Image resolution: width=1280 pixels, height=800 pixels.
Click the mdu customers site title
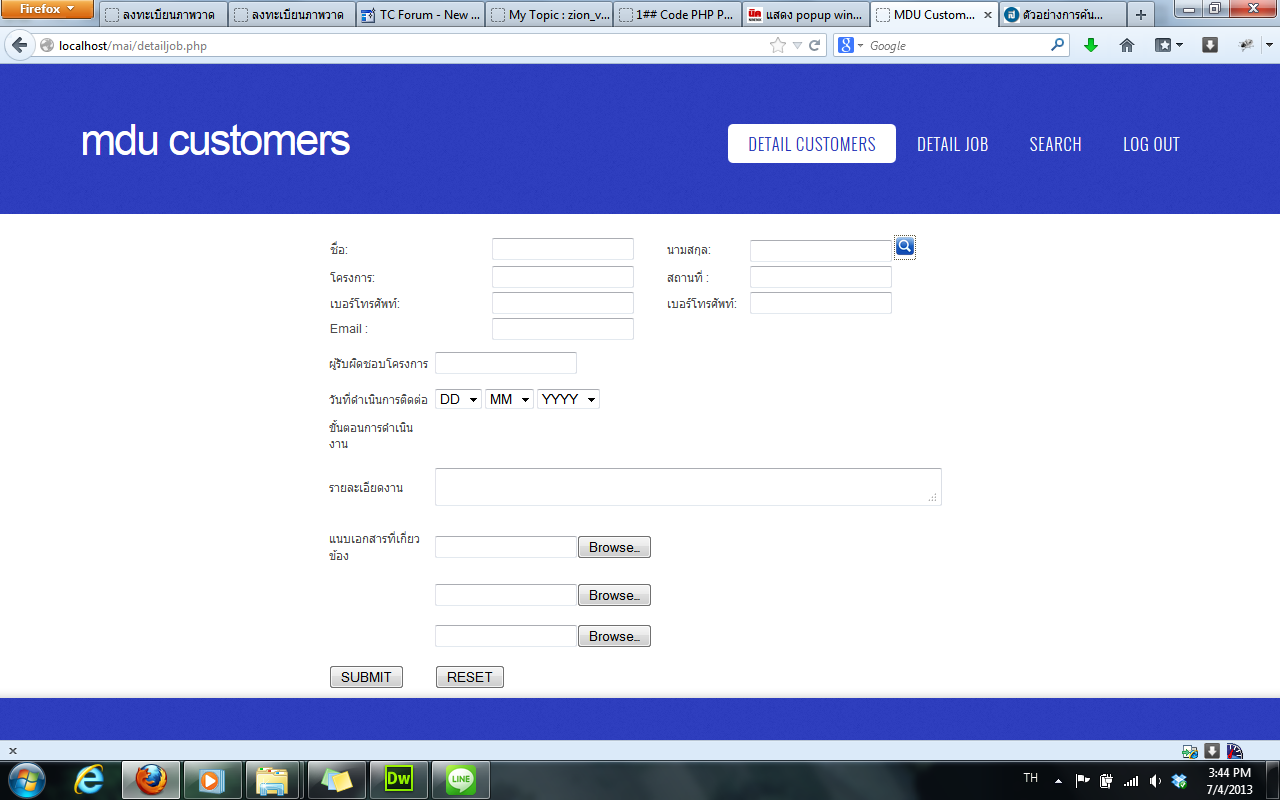click(215, 141)
